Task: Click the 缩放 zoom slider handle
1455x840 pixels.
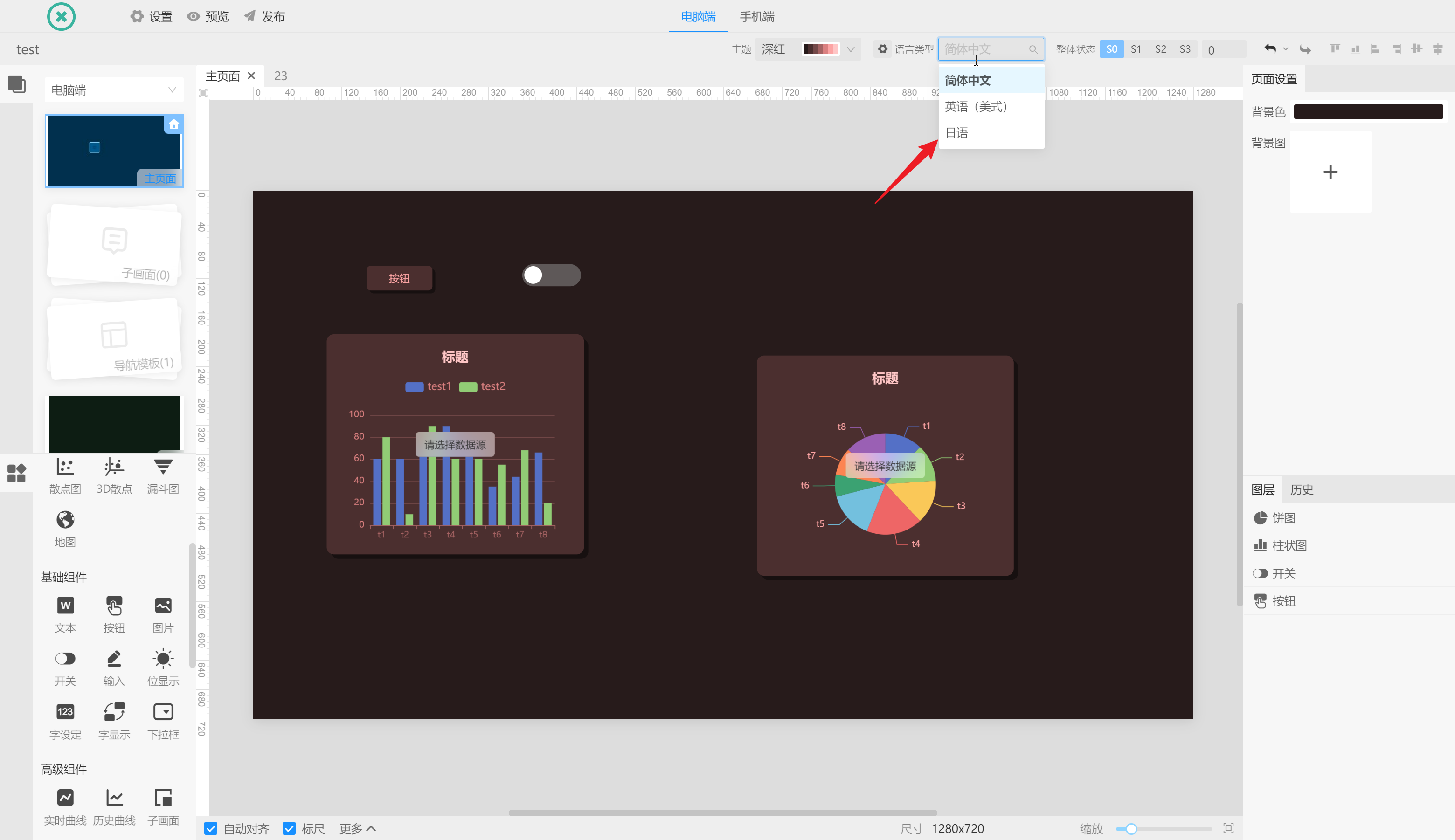Action: coord(1130,828)
